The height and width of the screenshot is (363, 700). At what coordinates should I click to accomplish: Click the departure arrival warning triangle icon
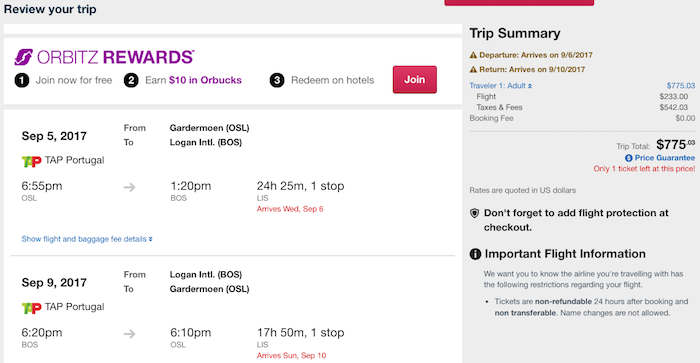coord(473,55)
